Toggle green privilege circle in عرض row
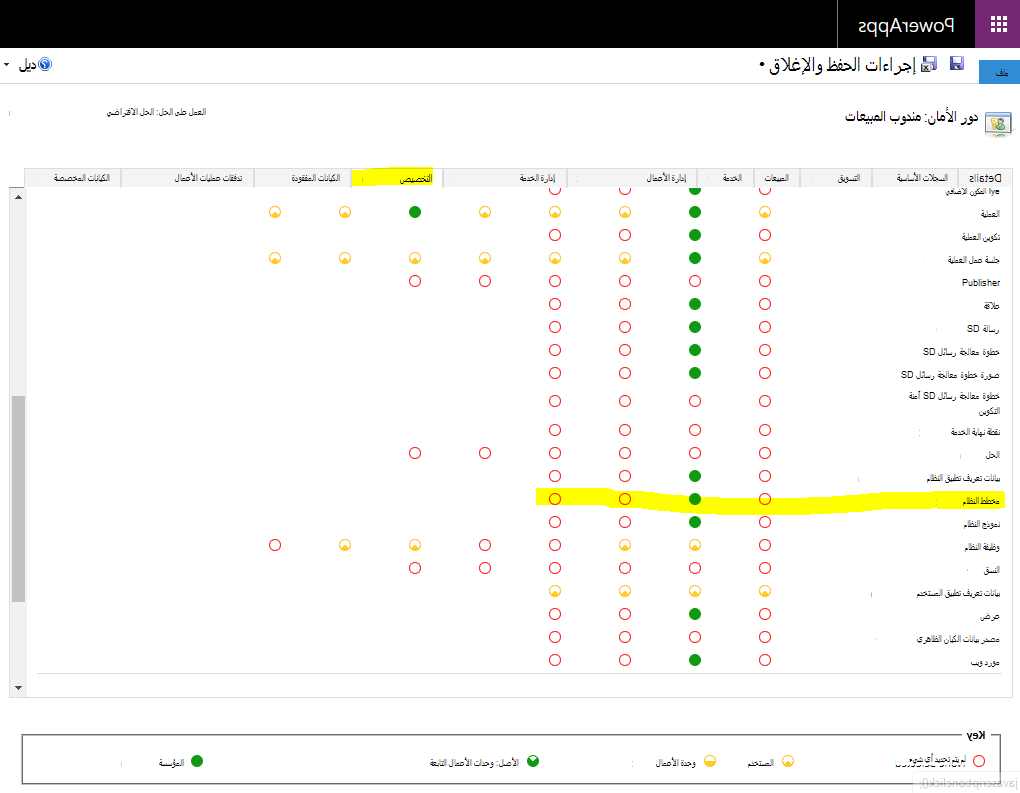This screenshot has width=1020, height=793. pos(695,614)
